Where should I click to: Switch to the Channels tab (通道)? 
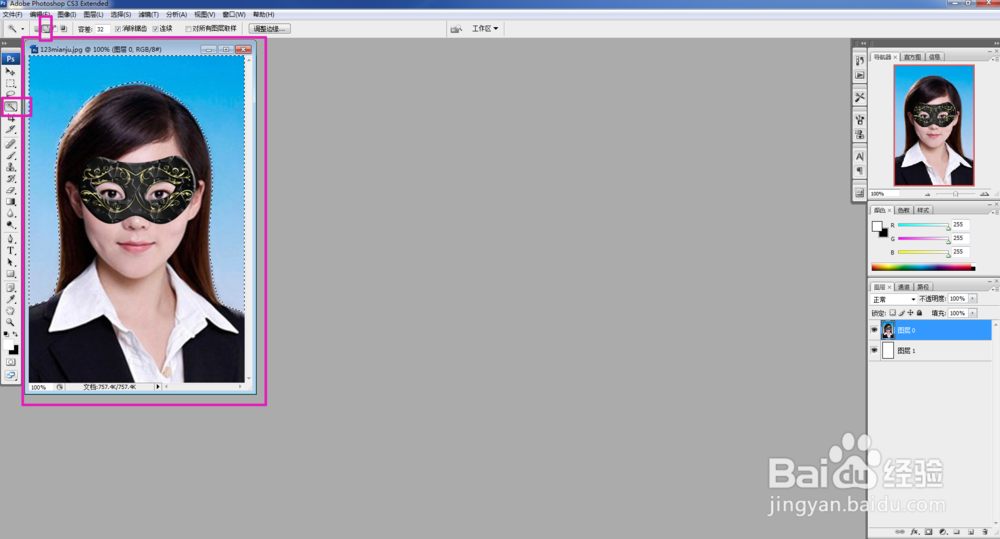(904, 287)
